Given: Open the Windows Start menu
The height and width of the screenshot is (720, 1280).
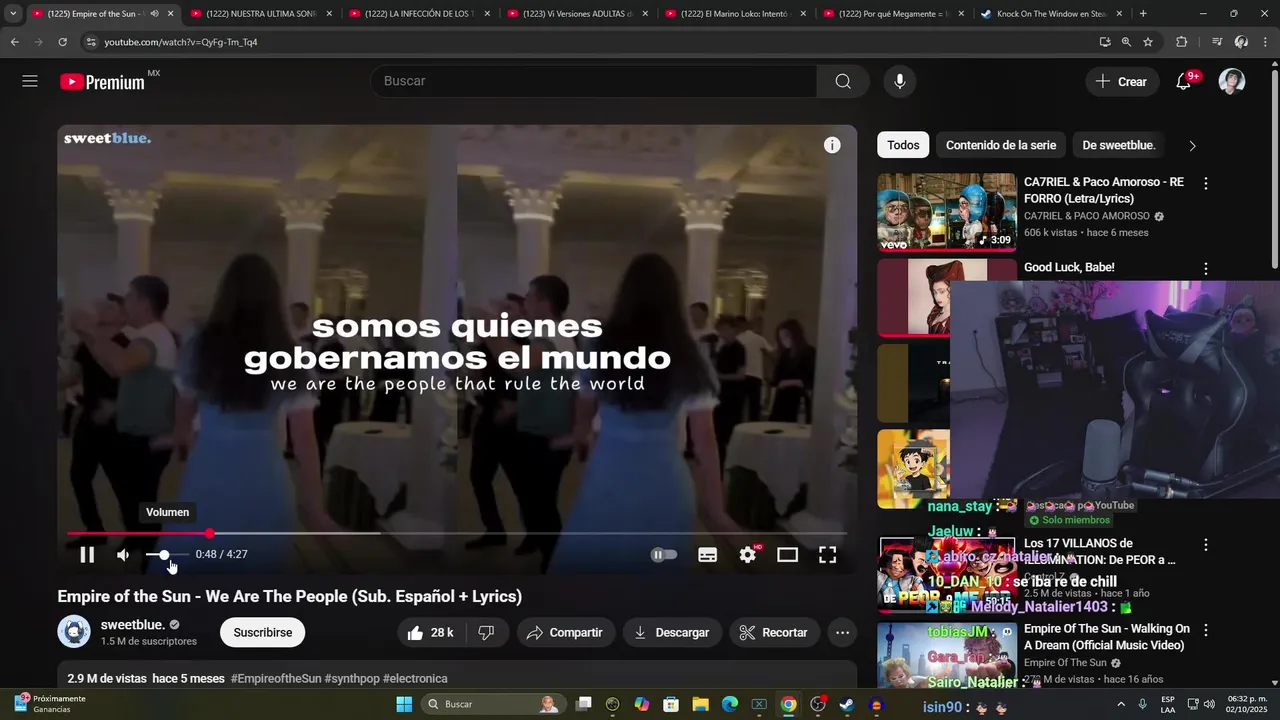Looking at the screenshot, I should [x=404, y=705].
